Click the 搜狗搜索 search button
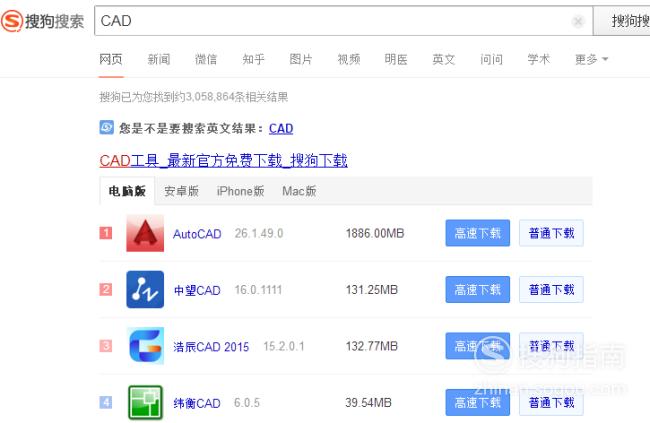 (622, 21)
